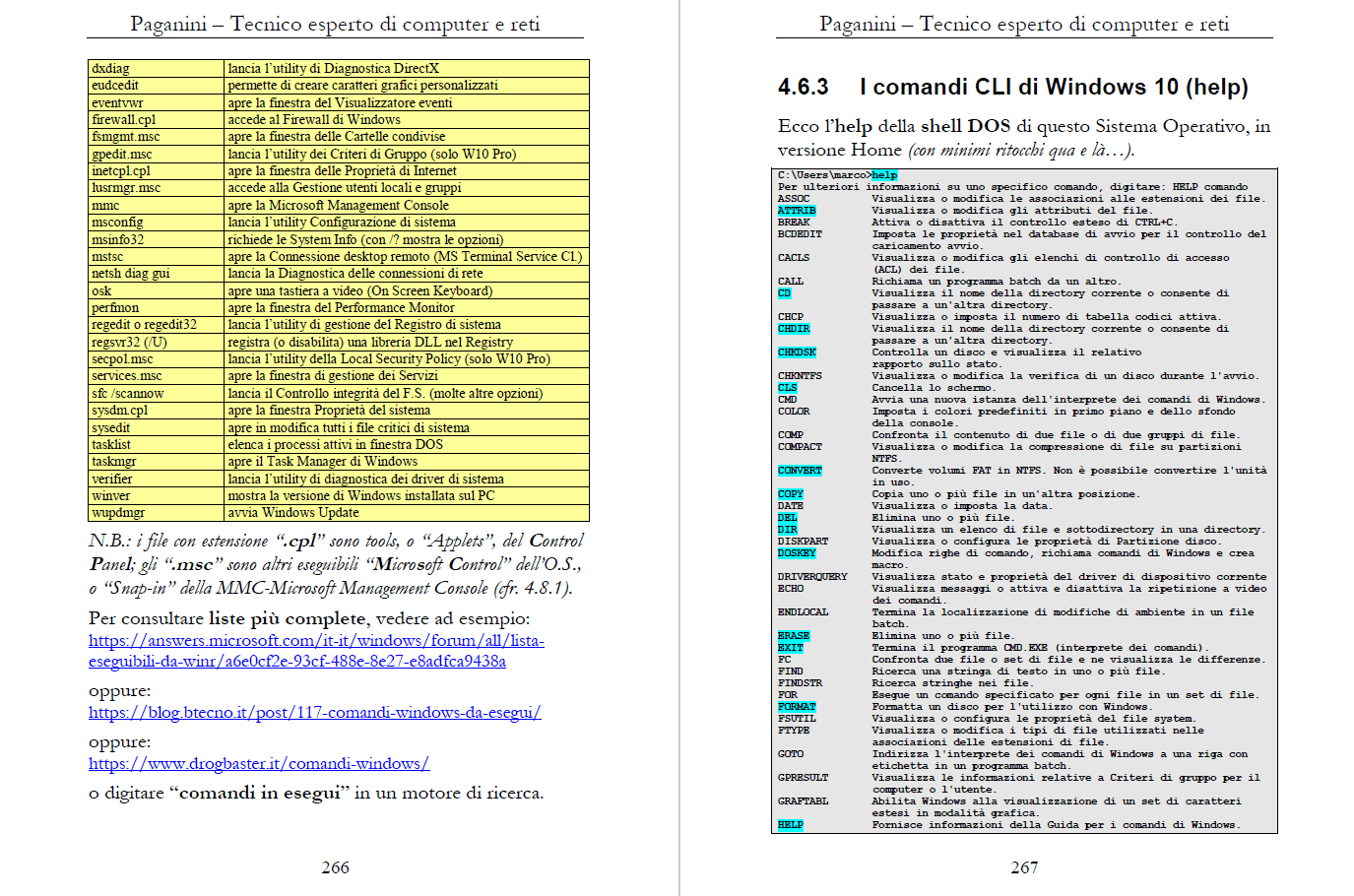Screen dimensions: 1354x896
Task: Open the blog.btecno.it 117-comandi link
Action: pos(315,712)
